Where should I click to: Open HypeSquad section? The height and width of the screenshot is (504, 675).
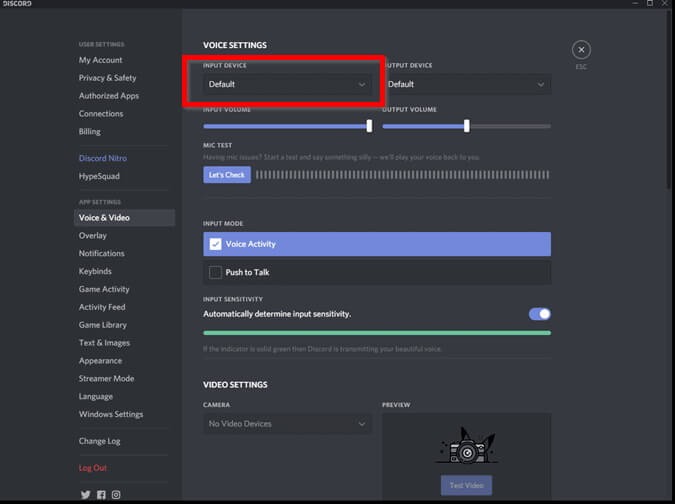(x=99, y=176)
